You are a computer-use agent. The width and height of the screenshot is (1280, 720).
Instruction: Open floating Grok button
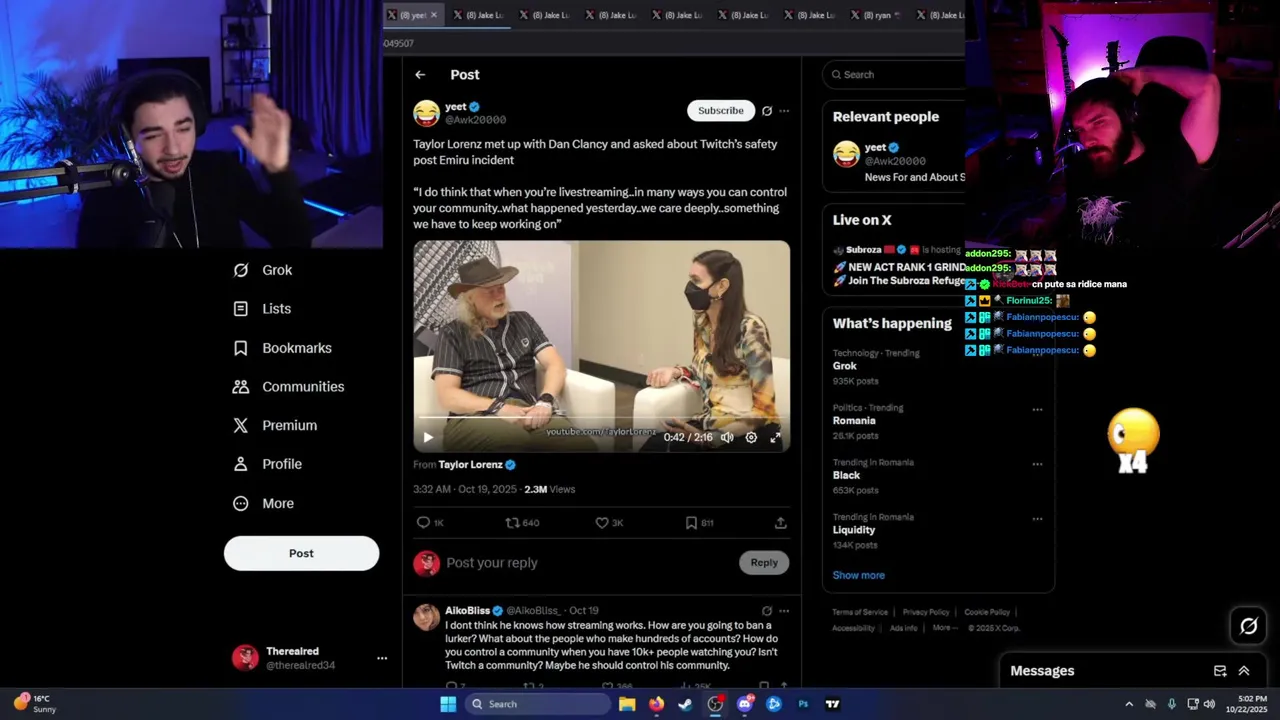tap(1249, 626)
